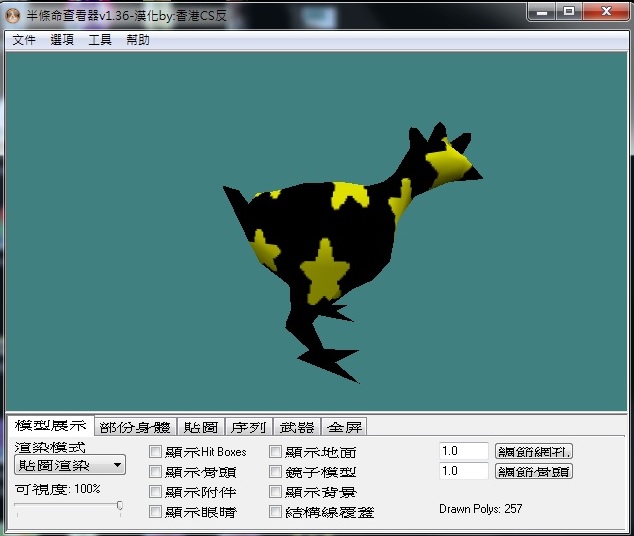Switch to the 序列 tab
Image resolution: width=634 pixels, height=536 pixels.
[250, 426]
